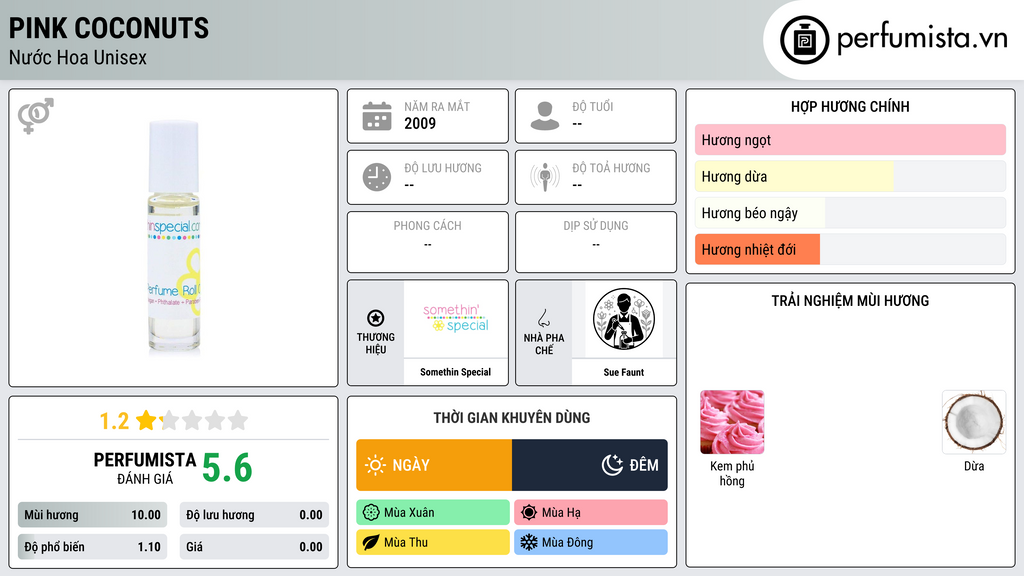Viewport: 1024px width, 576px height.
Task: Click the radiating person icon for Độ toả hương
Action: point(545,177)
